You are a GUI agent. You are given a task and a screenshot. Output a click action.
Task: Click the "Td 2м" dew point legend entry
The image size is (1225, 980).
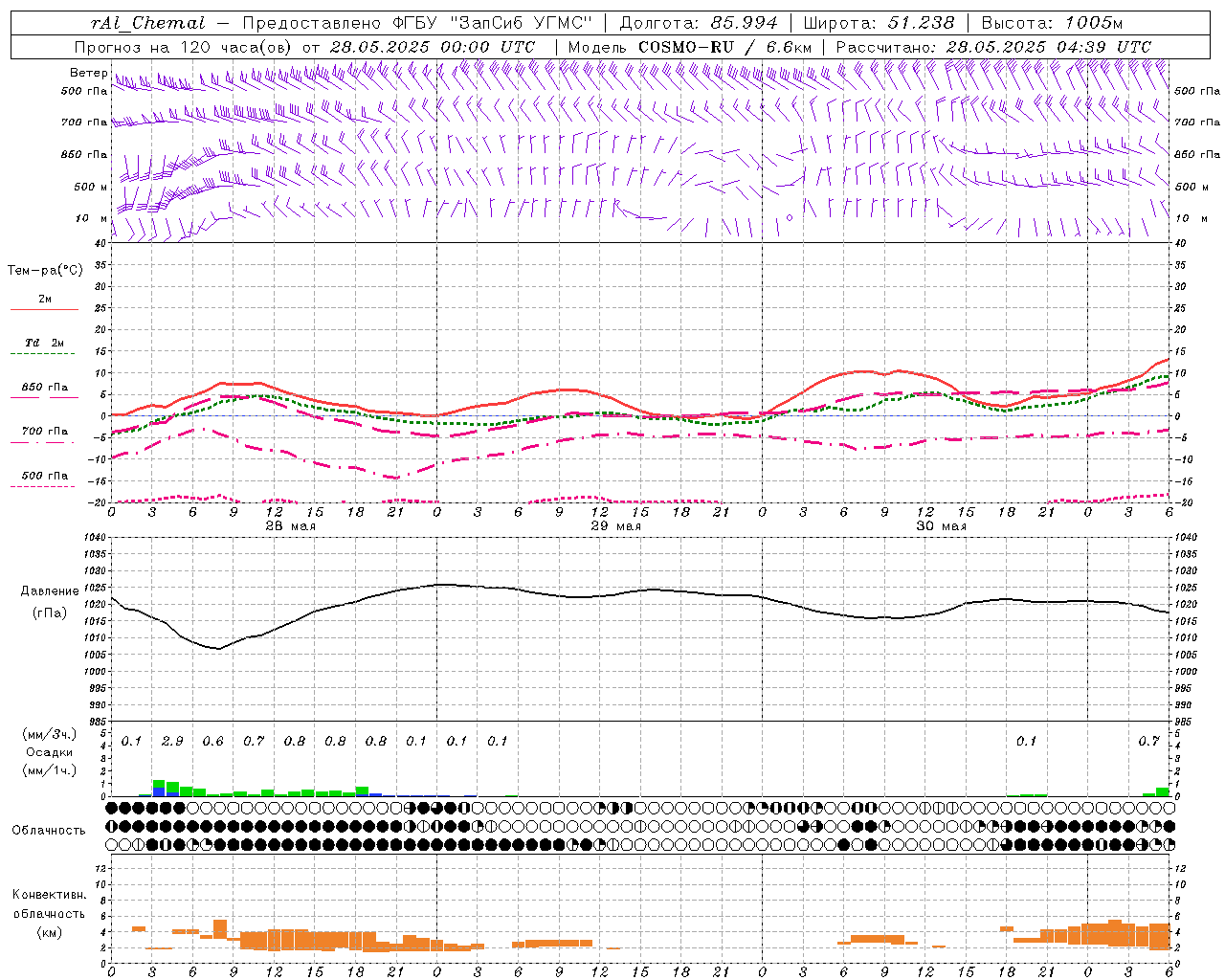coord(45,346)
